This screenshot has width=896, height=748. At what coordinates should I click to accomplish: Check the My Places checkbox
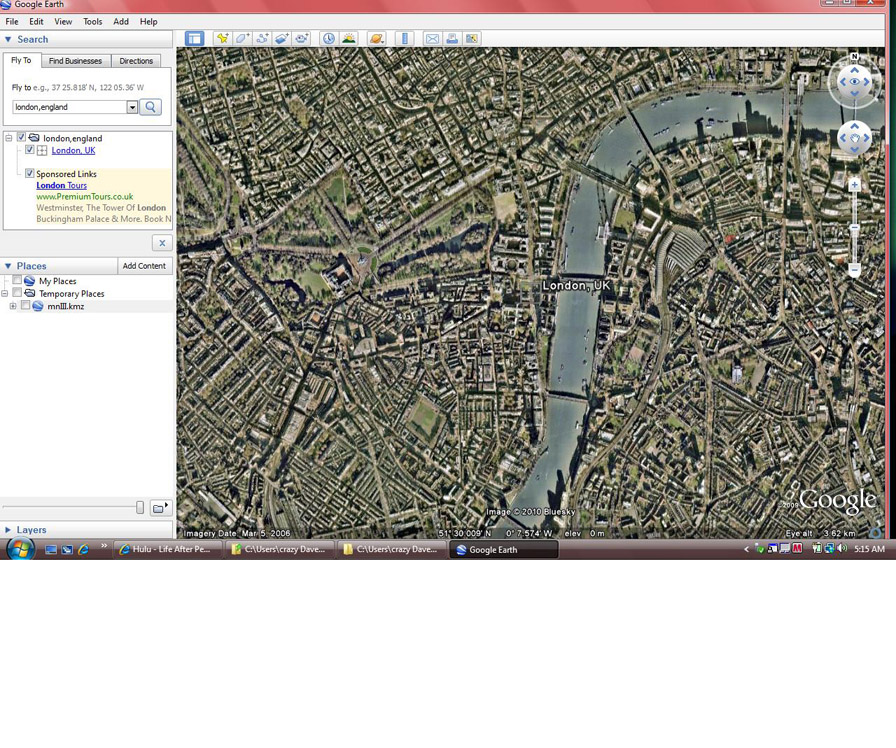click(x=17, y=281)
